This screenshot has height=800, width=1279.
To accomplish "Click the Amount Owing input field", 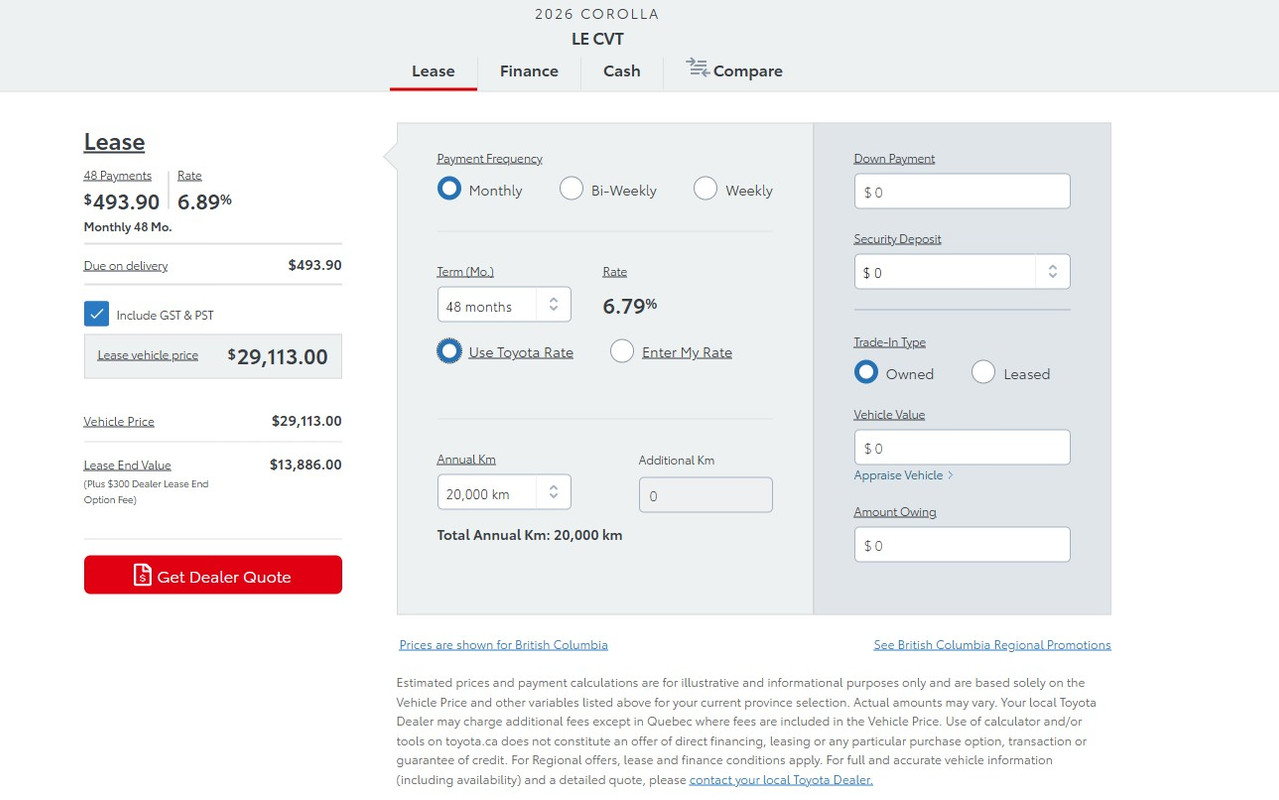I will (x=962, y=544).
